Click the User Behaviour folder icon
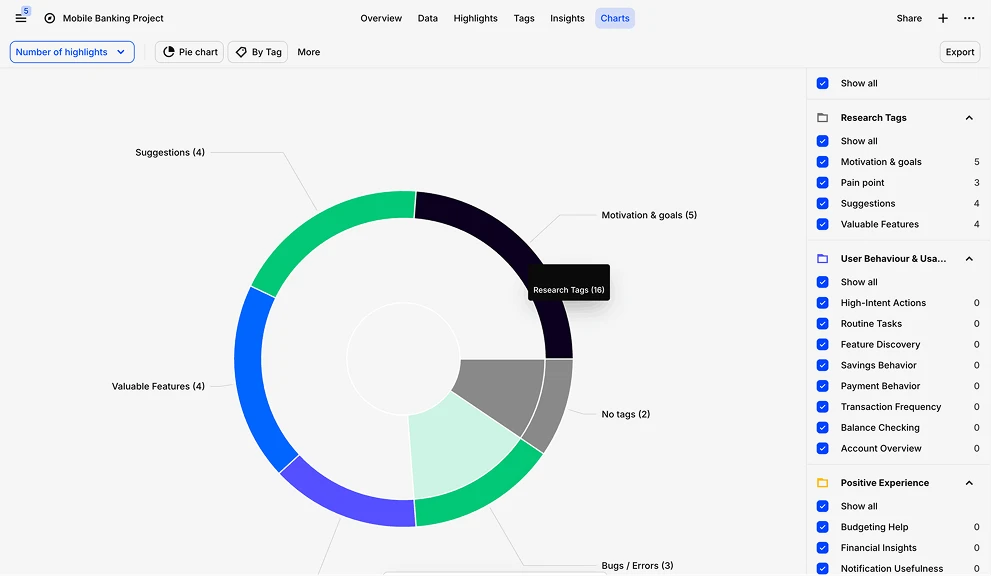The width and height of the screenshot is (991, 576). click(822, 258)
